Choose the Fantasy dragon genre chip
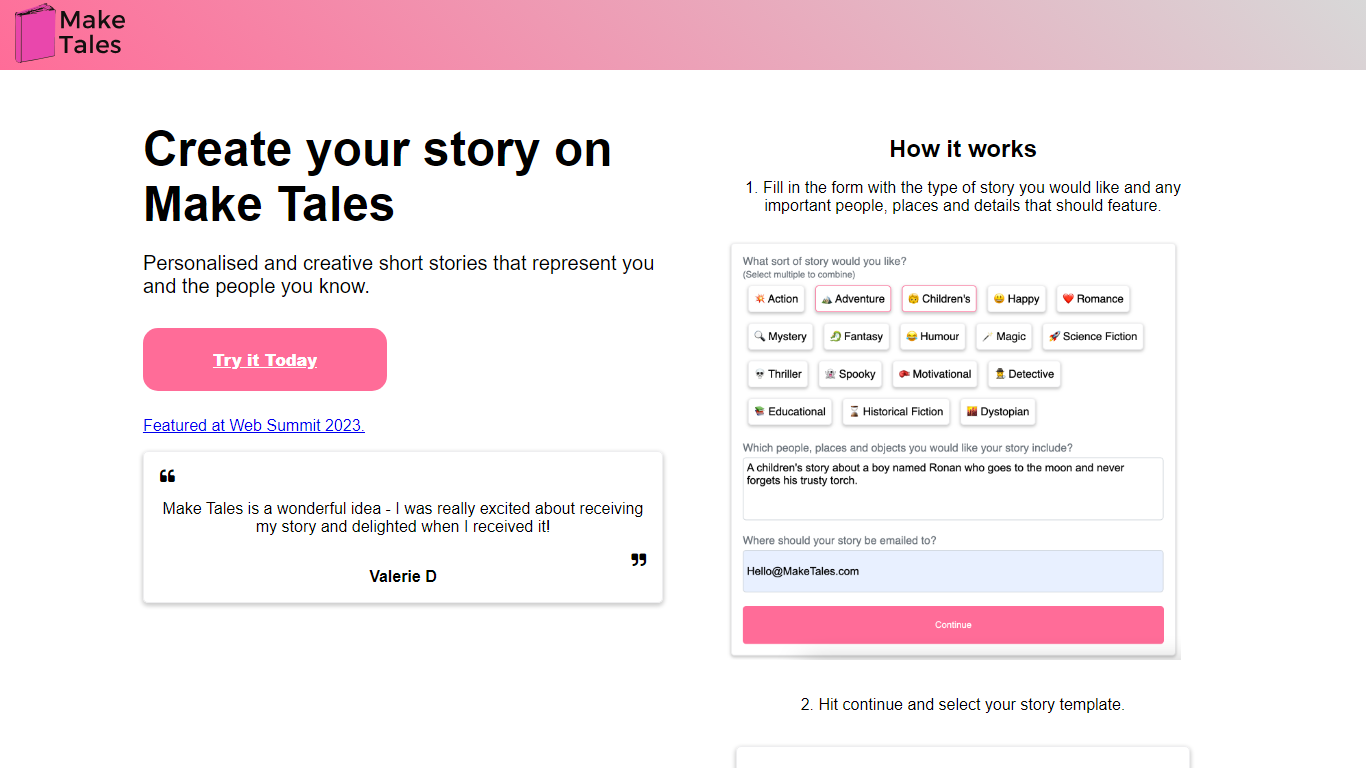The image size is (1366, 768). point(856,337)
